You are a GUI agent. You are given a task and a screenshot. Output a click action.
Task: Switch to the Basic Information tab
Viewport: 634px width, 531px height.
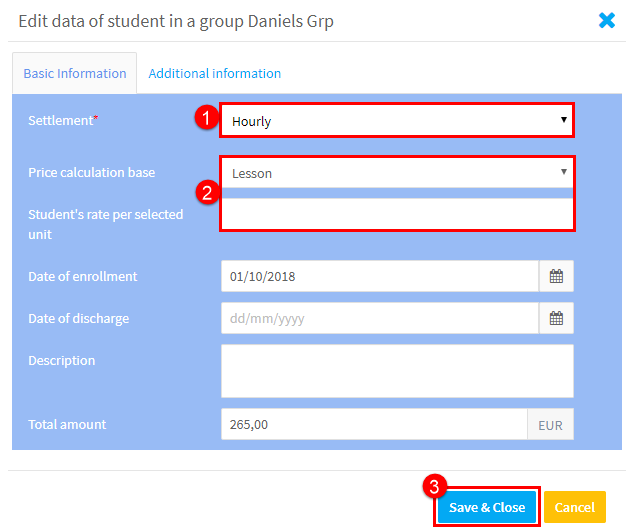coord(75,73)
